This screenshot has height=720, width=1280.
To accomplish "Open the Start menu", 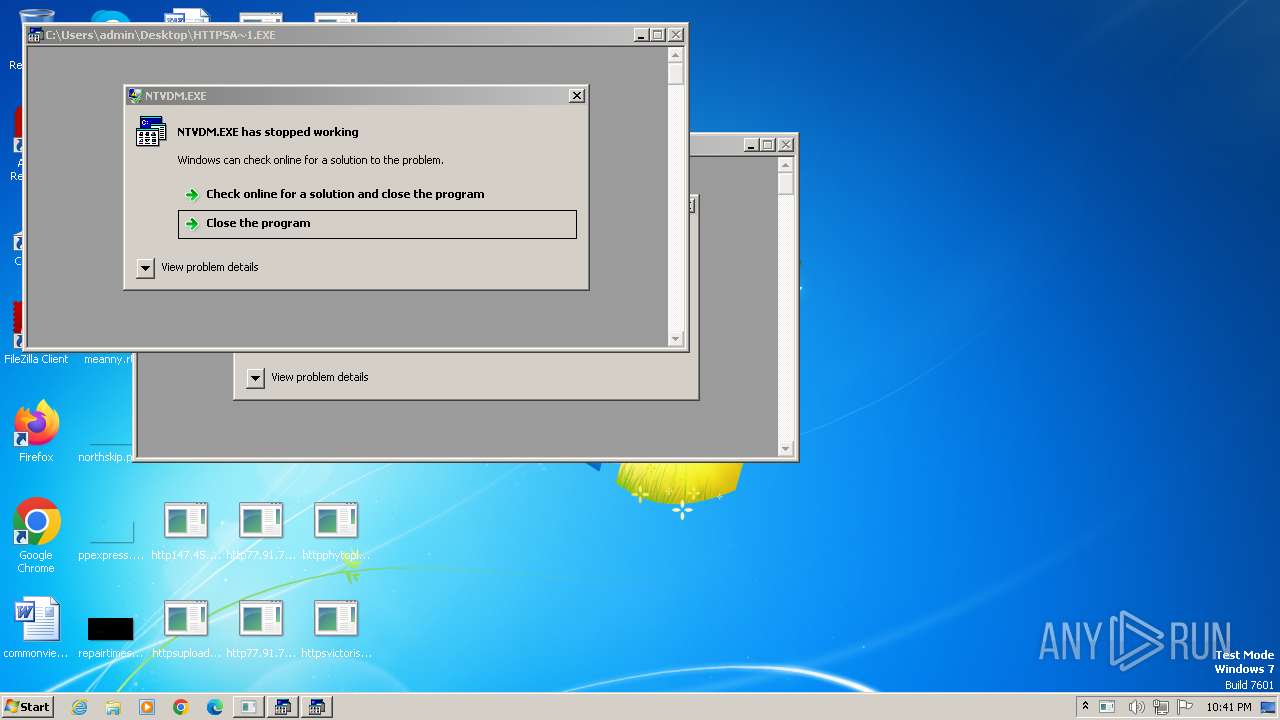I will [27, 707].
